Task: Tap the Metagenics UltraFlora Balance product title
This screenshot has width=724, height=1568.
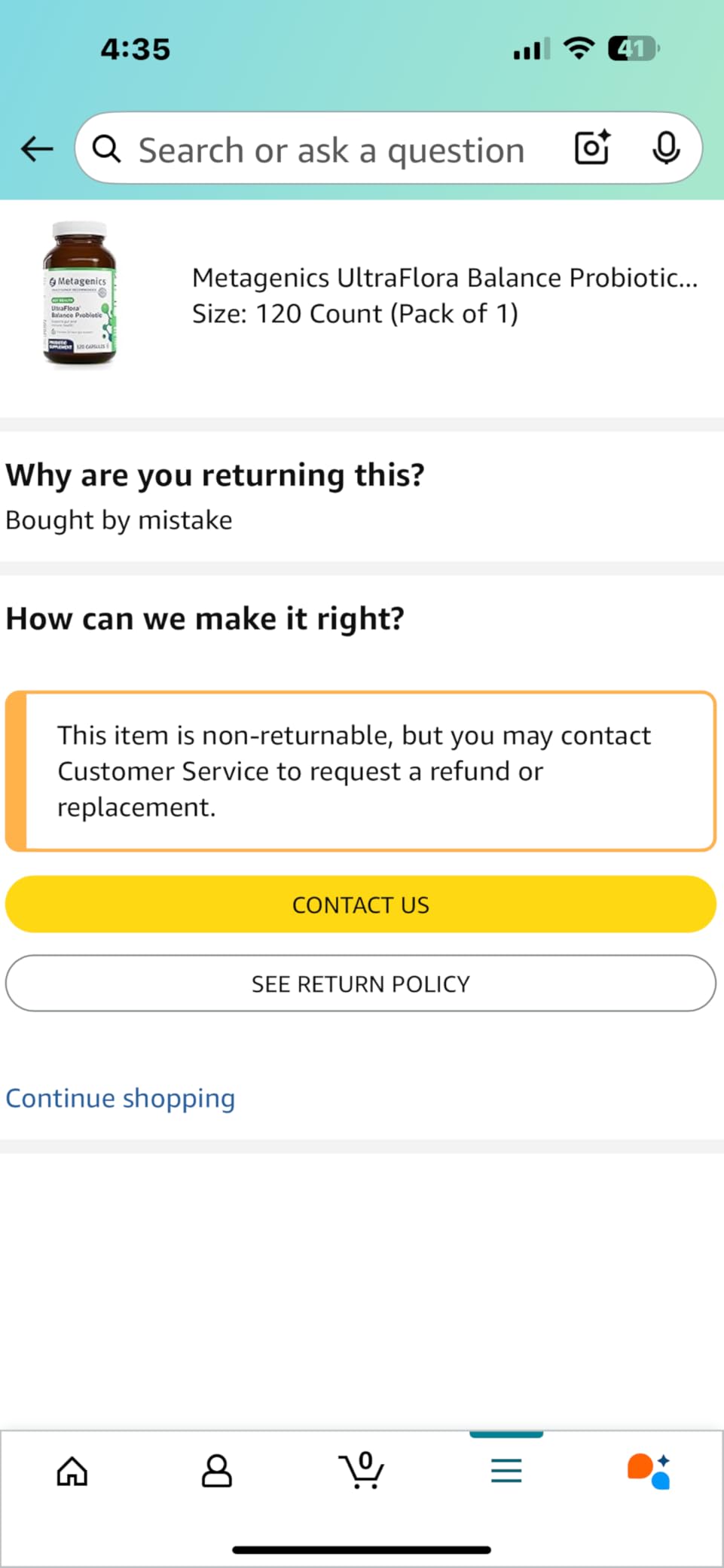Action: coord(444,278)
